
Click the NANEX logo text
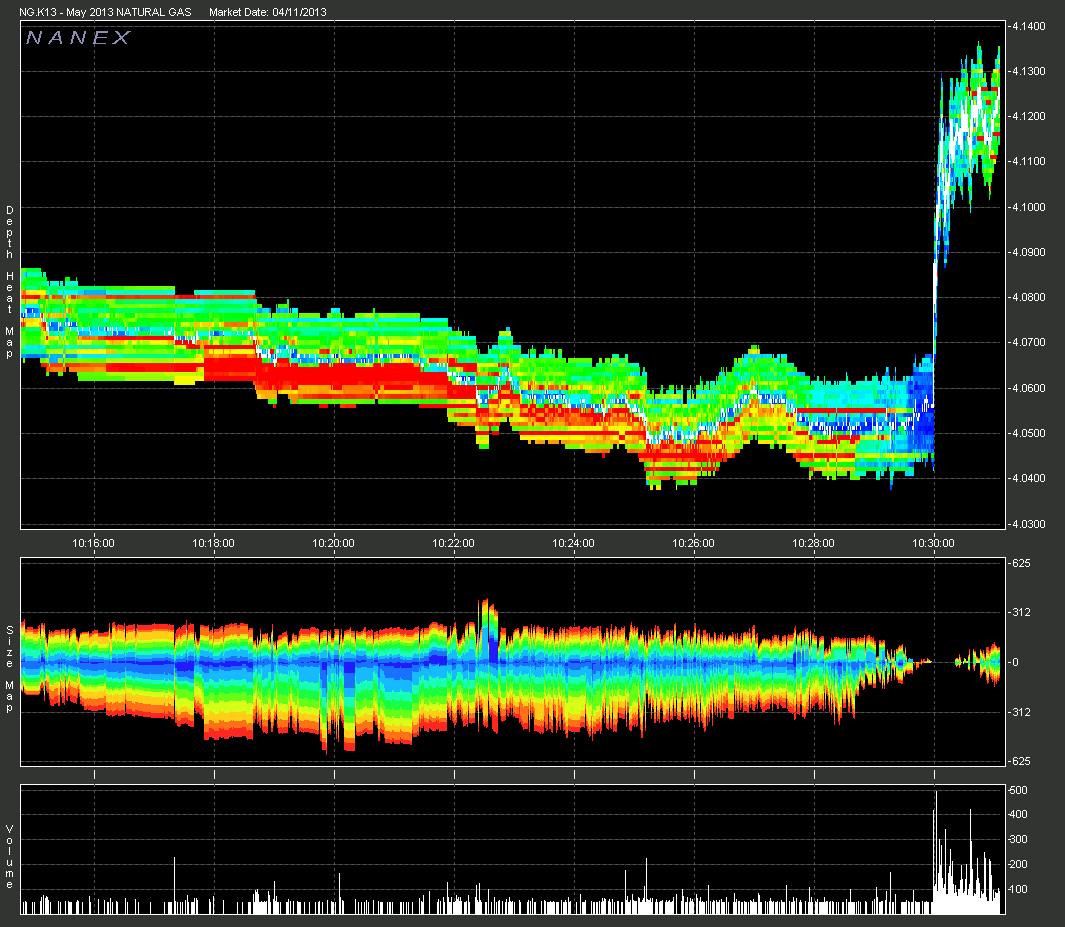(x=78, y=37)
